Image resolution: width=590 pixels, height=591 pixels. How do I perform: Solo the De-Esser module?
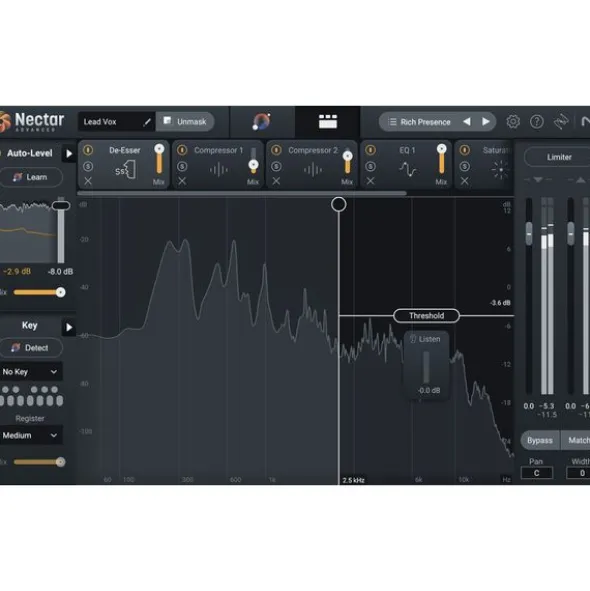[x=88, y=166]
